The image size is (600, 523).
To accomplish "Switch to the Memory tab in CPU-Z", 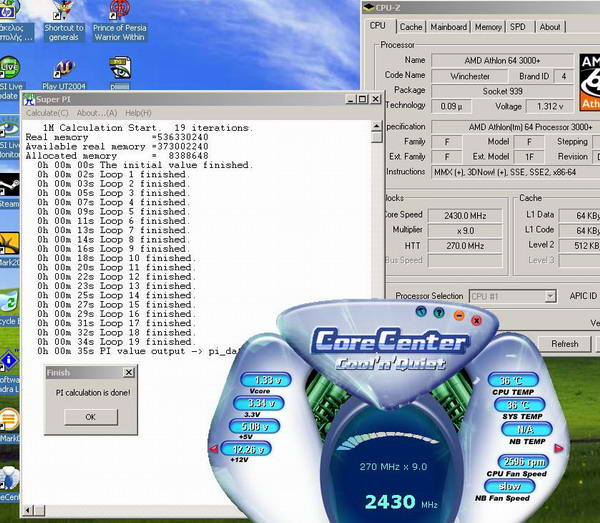I will 488,27.
